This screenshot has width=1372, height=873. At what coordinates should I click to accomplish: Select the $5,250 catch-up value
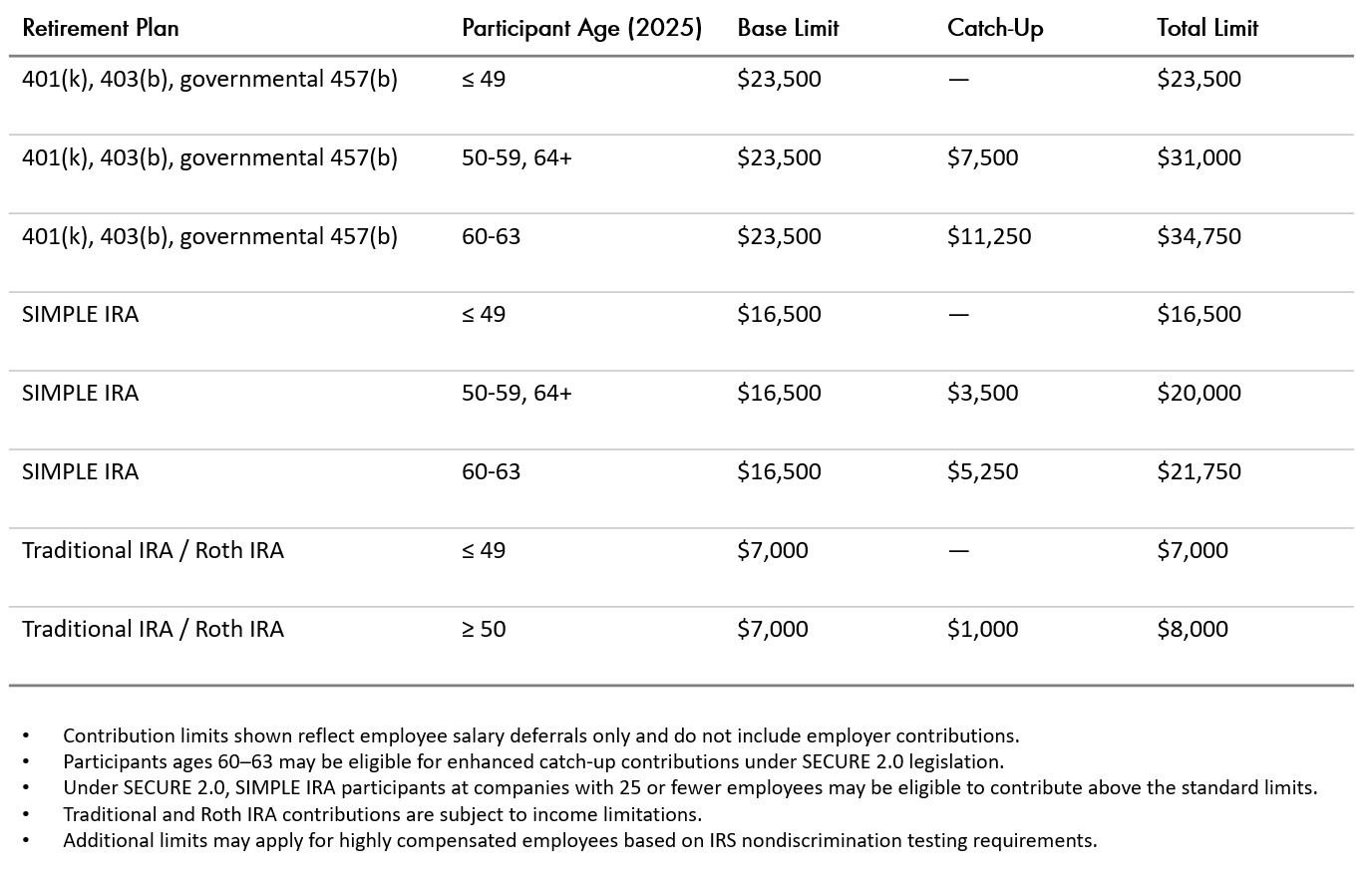click(982, 471)
